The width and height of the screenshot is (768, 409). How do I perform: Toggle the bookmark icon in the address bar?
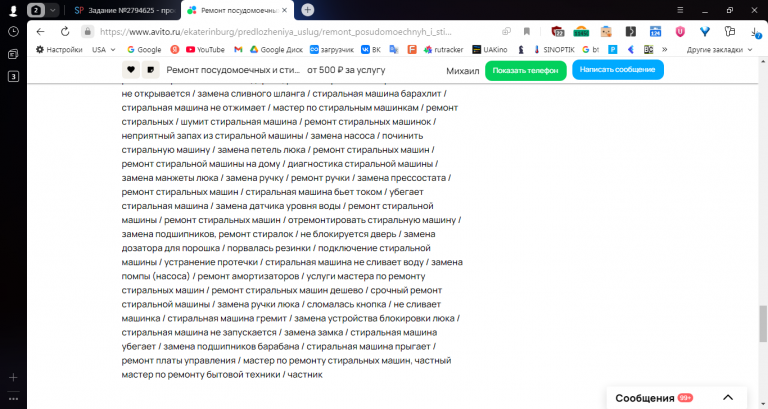coord(527,31)
